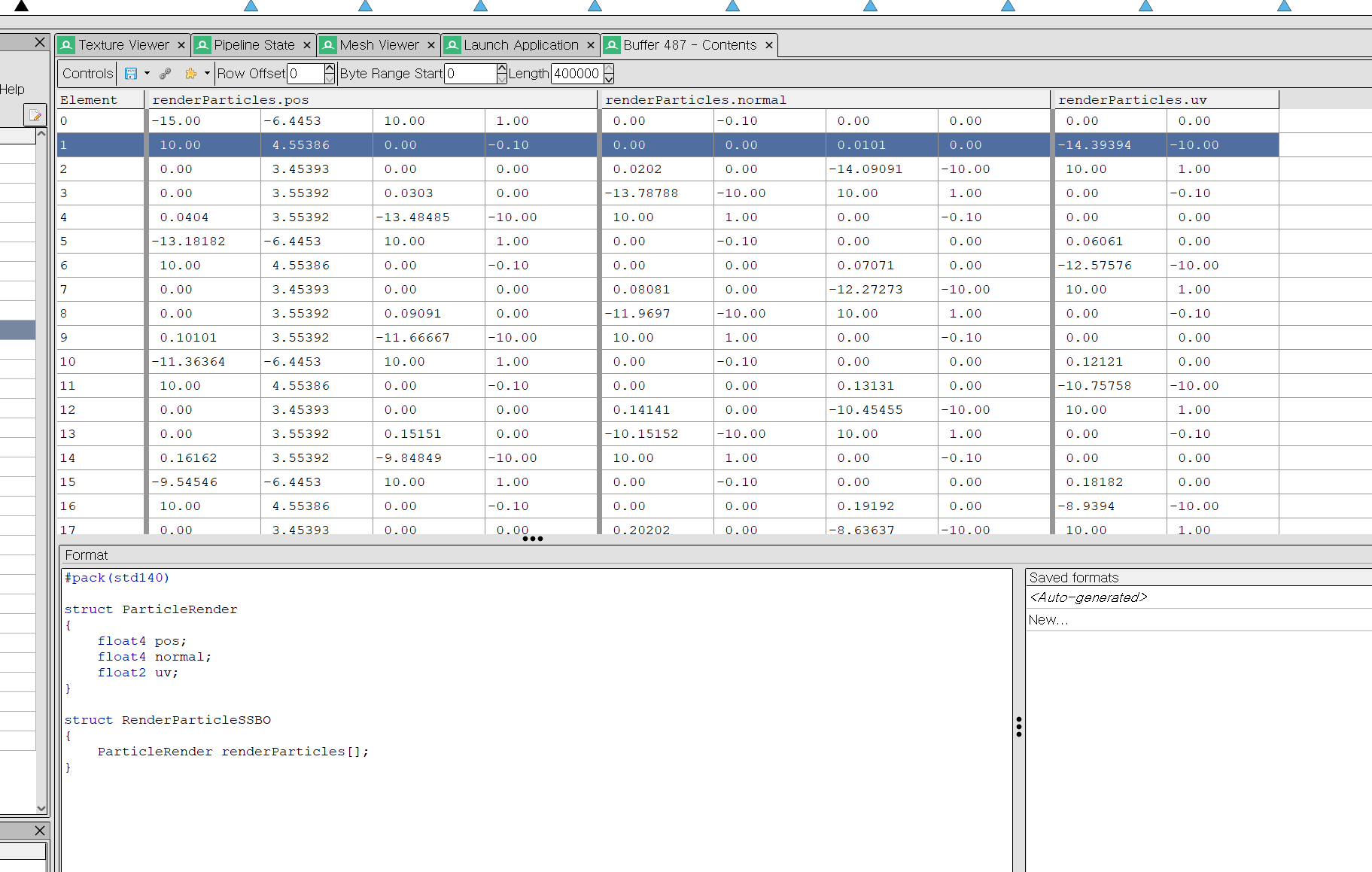The height and width of the screenshot is (872, 1372).
Task: Click the -13.78788 cell in row 3
Action: coord(657,193)
